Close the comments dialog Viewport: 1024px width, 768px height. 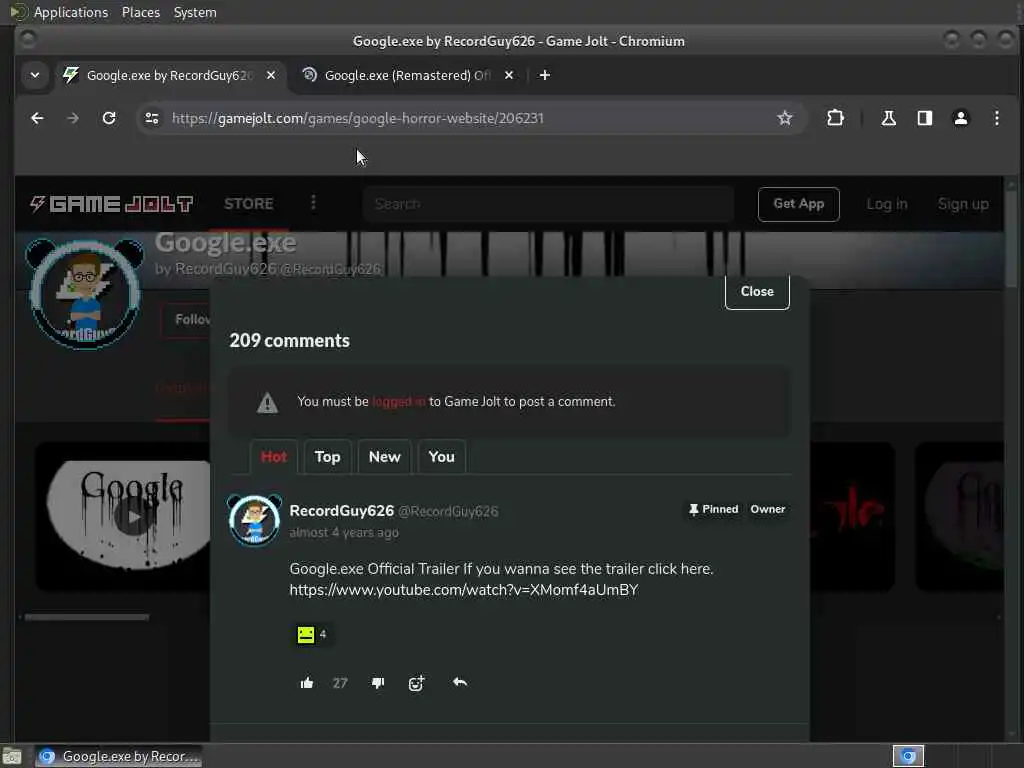(757, 291)
